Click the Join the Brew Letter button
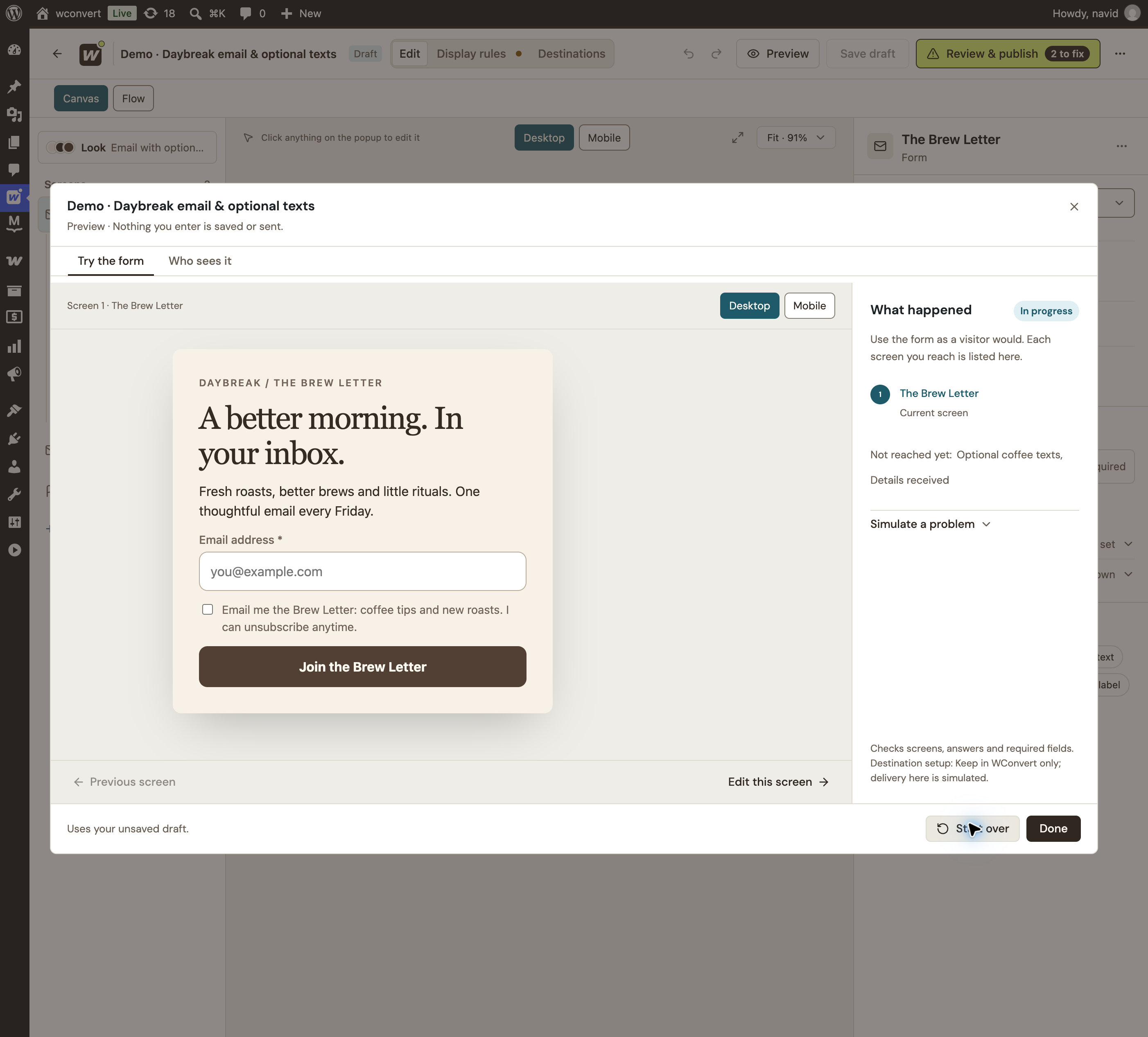Image resolution: width=1148 pixels, height=1037 pixels. click(363, 667)
